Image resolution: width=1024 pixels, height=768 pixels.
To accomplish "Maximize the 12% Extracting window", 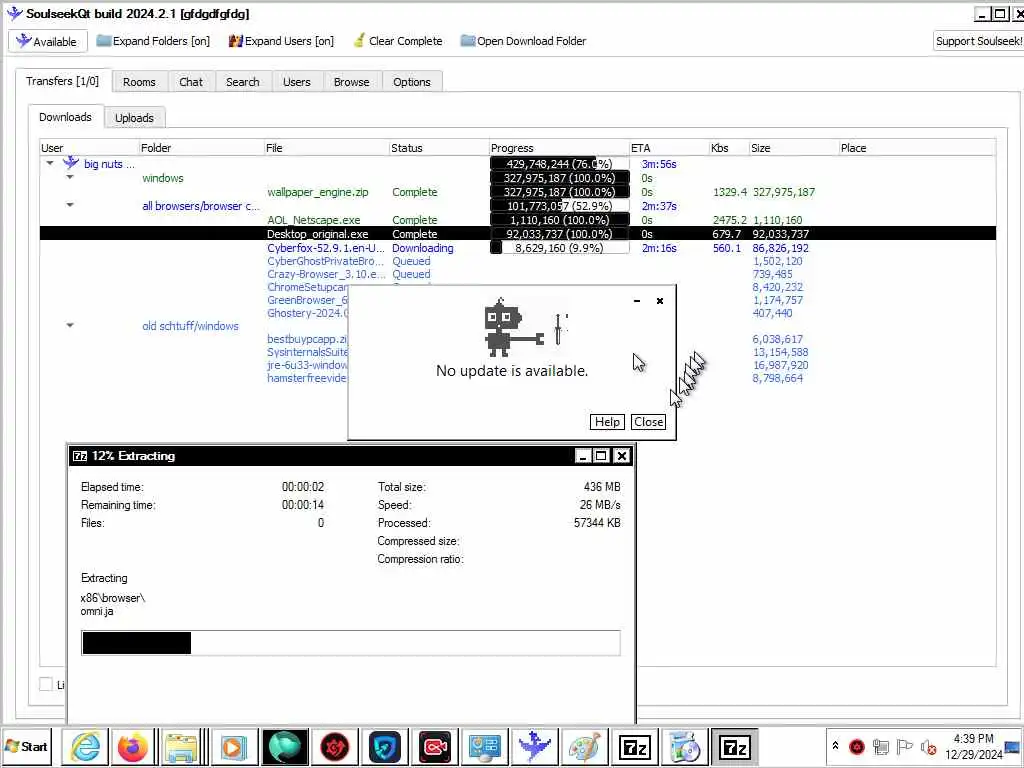I will [x=601, y=456].
